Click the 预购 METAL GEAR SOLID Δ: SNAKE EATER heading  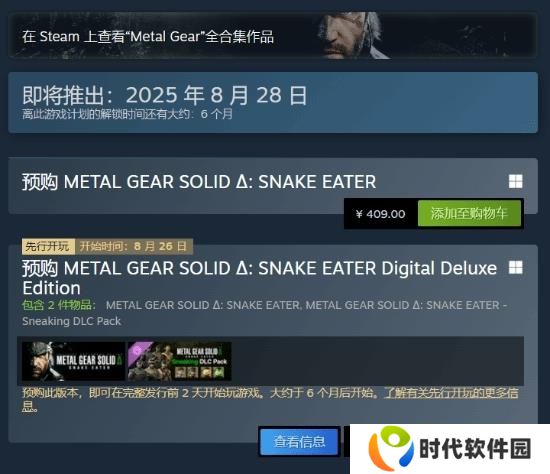point(199,181)
